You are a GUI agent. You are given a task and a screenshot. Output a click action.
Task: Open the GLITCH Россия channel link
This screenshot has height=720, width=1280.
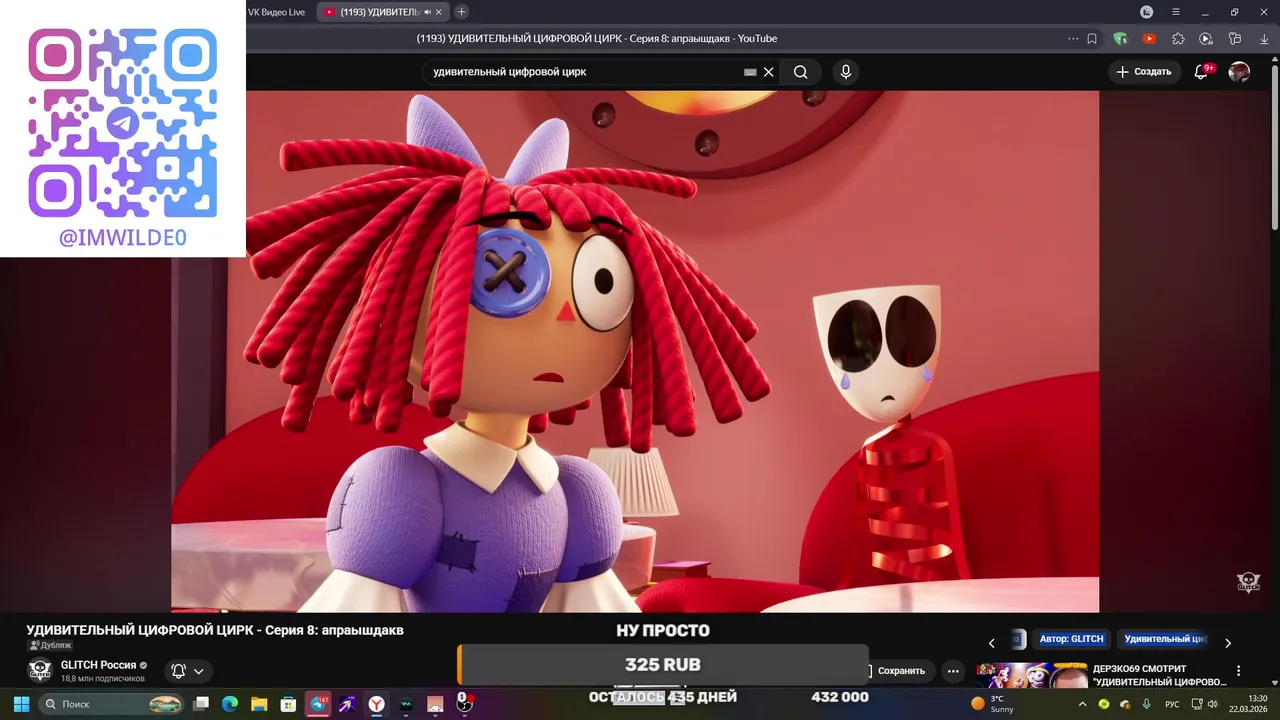(98, 665)
